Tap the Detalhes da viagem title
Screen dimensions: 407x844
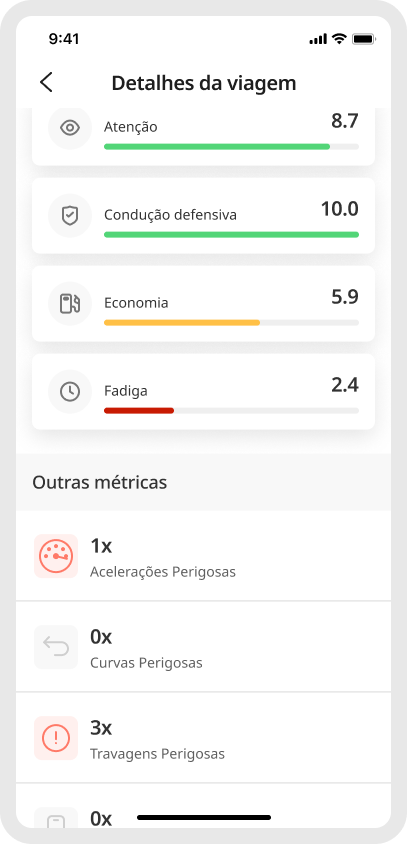pos(204,83)
